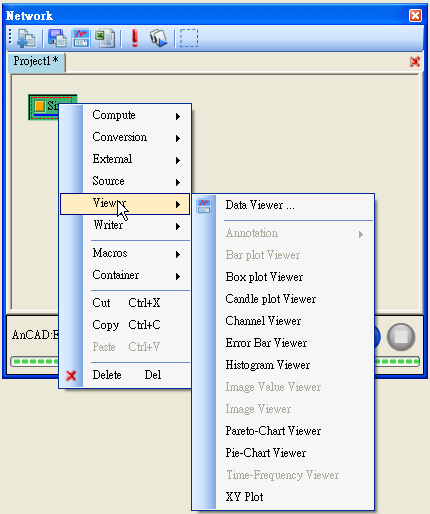Click the run pages toolbar icon
The width and height of the screenshot is (430, 514).
coord(158,38)
